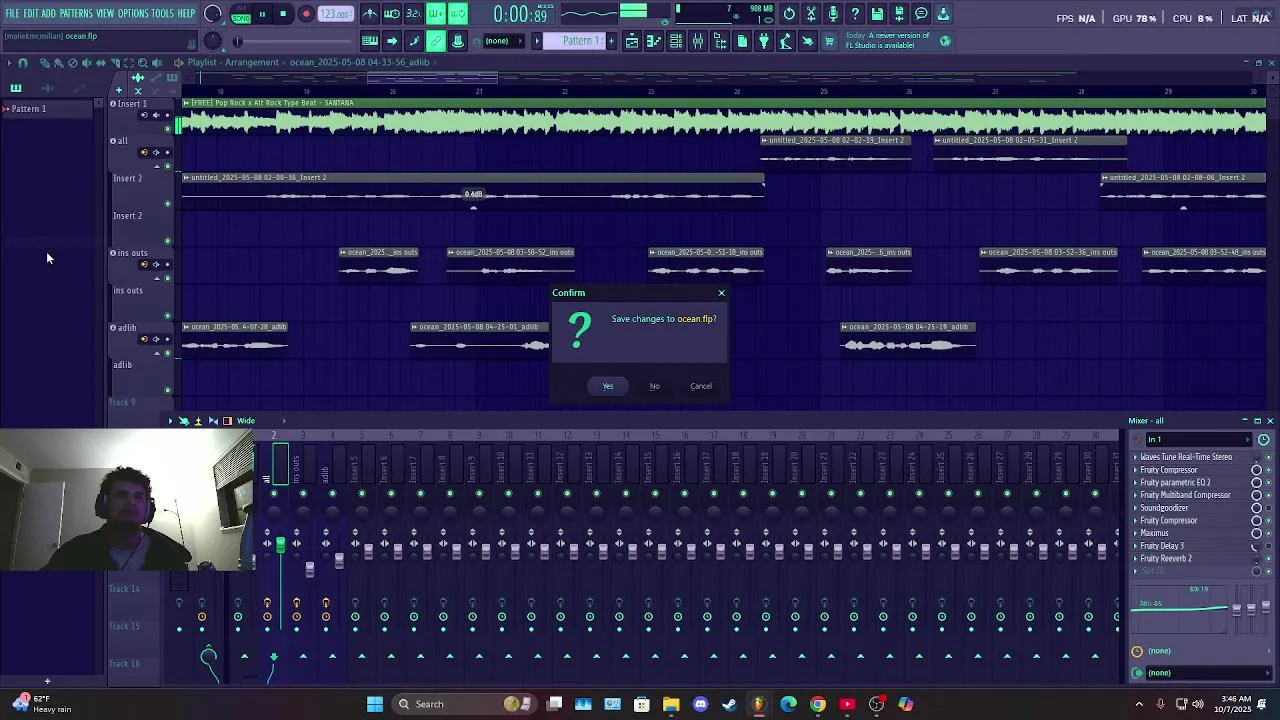Click the one-click audio recording microphone icon
The width and height of the screenshot is (1280, 720).
pos(833,14)
